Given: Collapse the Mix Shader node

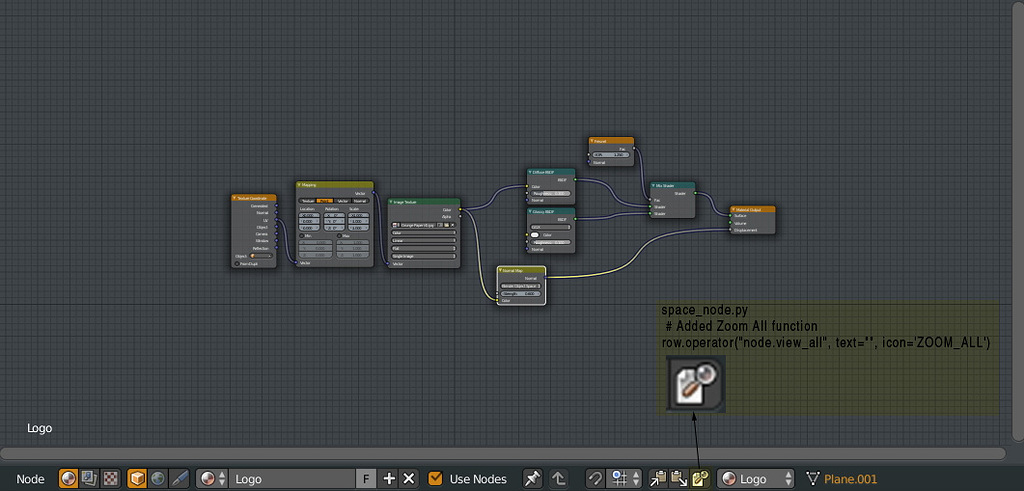Looking at the screenshot, I should (654, 186).
